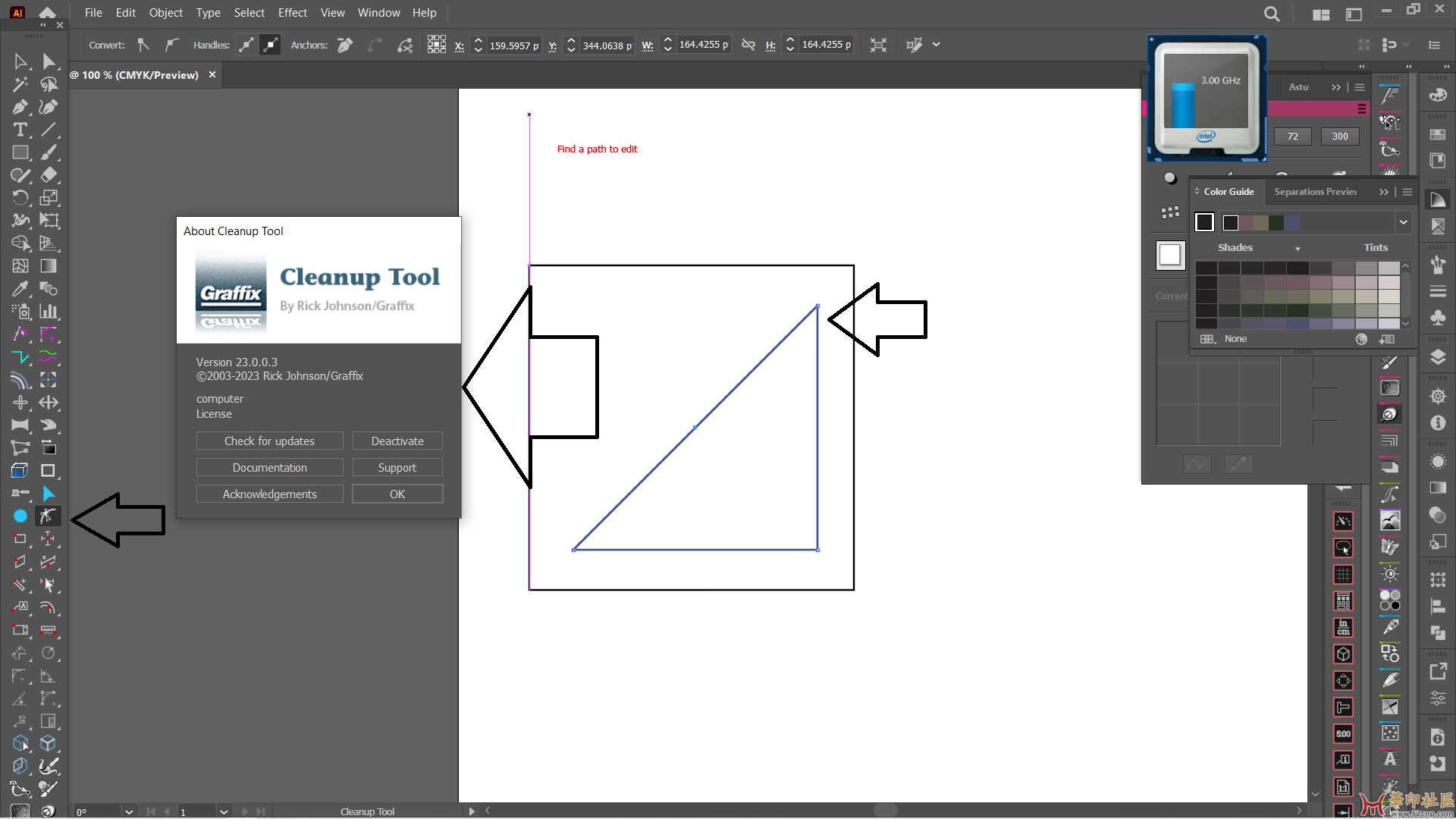1456x819 pixels.
Task: Select the Puppet Warp tool
Action: 20,221
